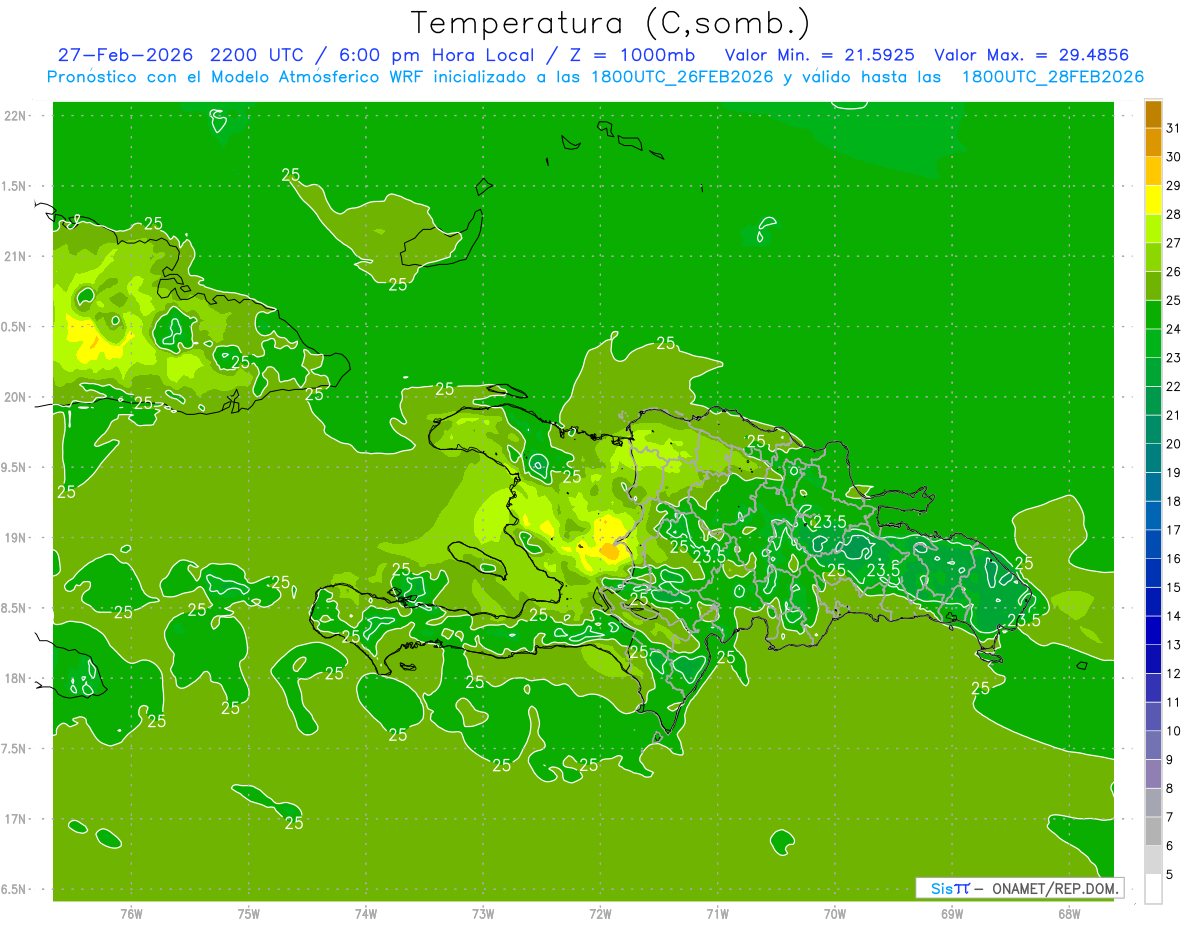Select "Valor Max. = 29.4856" text
Image resolution: width=1200 pixels, height=927 pixels.
point(1031,55)
